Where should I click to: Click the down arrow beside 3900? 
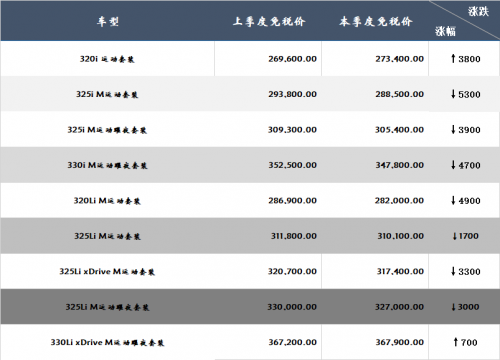pos(453,129)
